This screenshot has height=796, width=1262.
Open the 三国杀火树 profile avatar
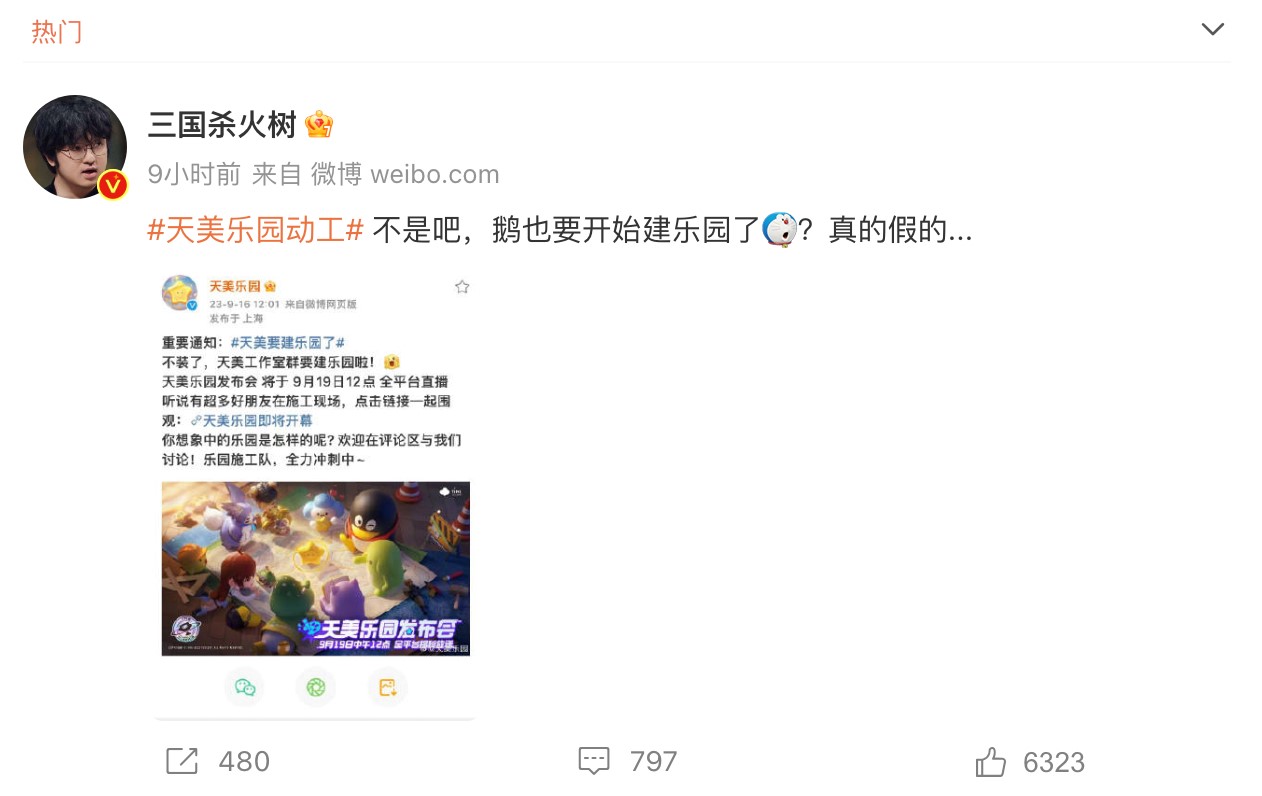(75, 147)
